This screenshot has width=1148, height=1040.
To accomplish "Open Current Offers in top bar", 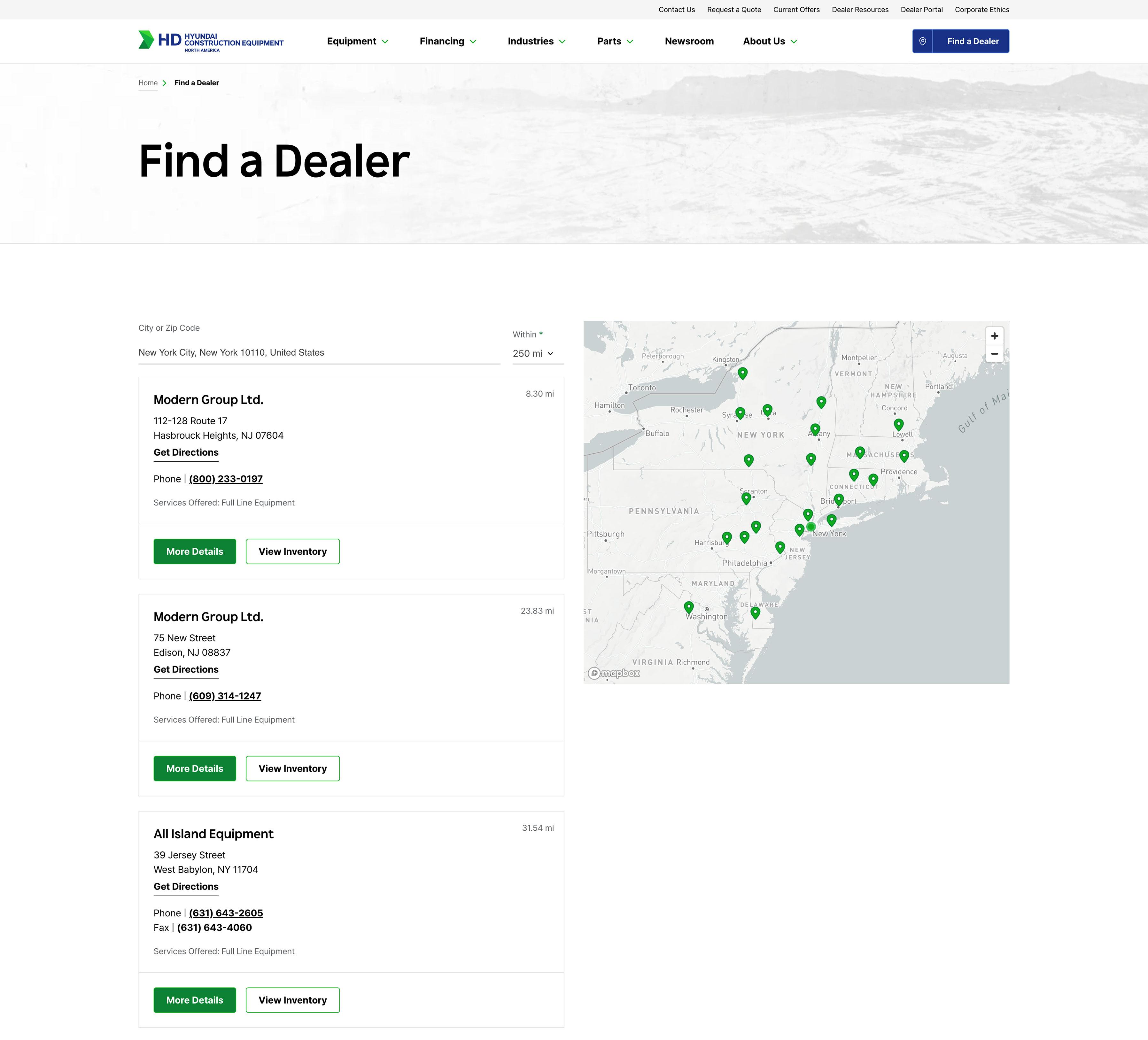I will pyautogui.click(x=796, y=10).
